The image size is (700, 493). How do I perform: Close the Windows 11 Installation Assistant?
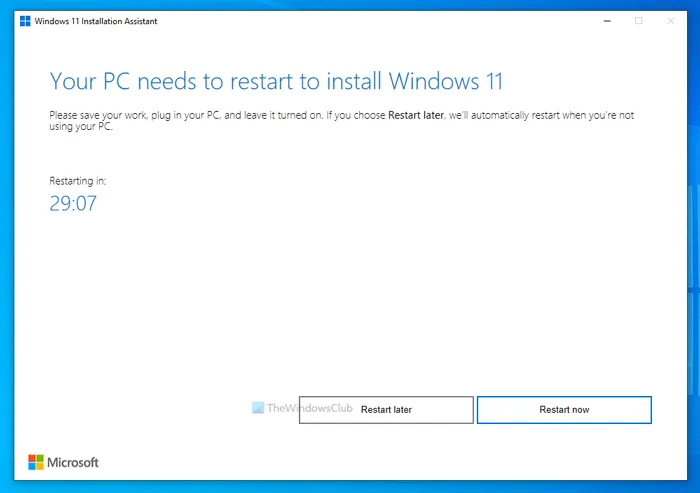tap(673, 21)
